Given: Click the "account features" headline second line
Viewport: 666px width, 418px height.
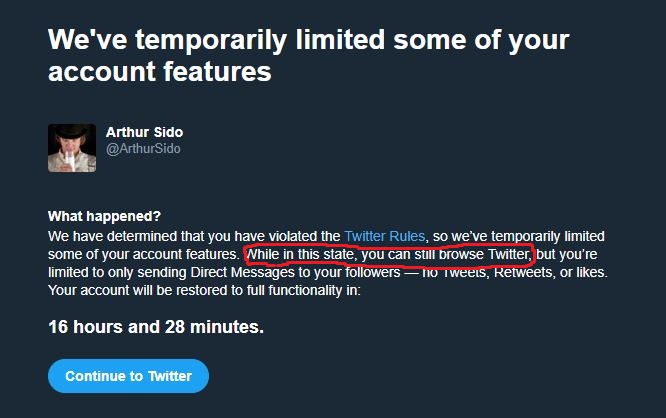Looking at the screenshot, I should pos(159,71).
